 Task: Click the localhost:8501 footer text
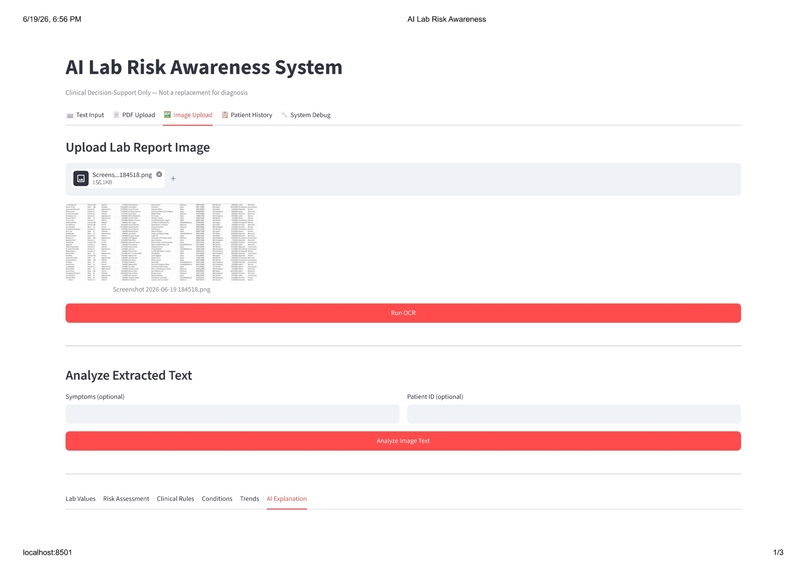[x=47, y=553]
